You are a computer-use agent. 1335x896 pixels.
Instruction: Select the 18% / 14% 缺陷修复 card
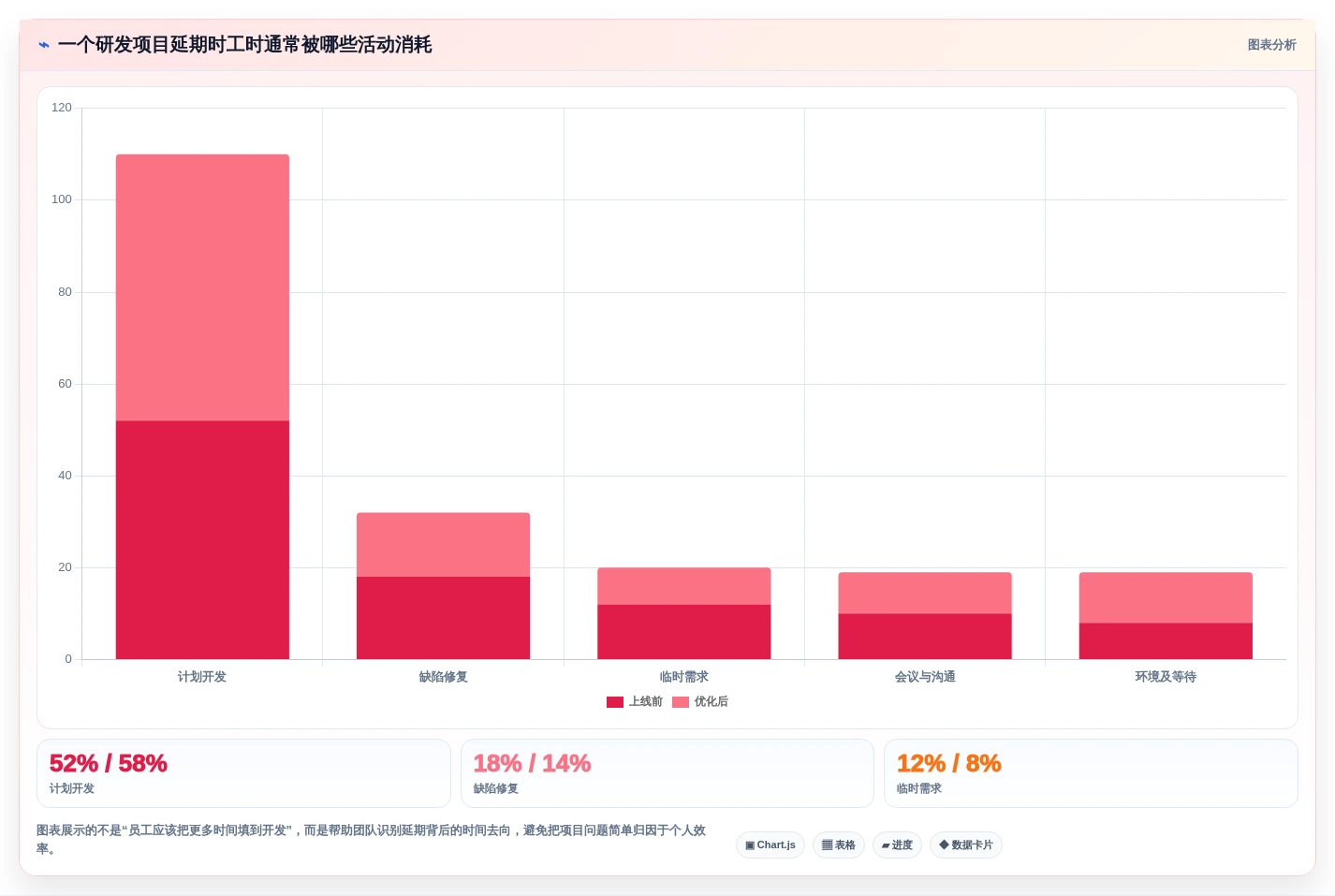[x=667, y=773]
